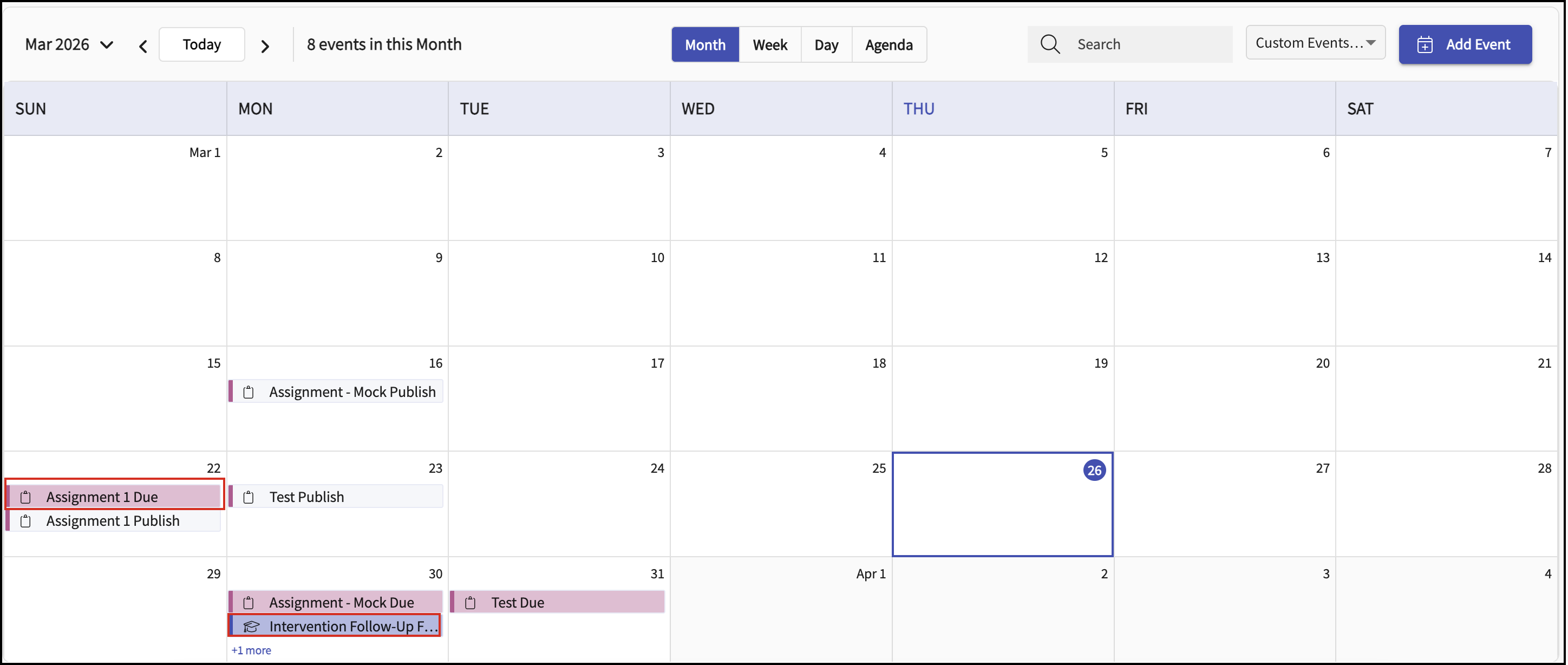This screenshot has width=1568, height=665.
Task: Click clipboard icon beside Assignment 1 Due
Action: click(x=25, y=497)
